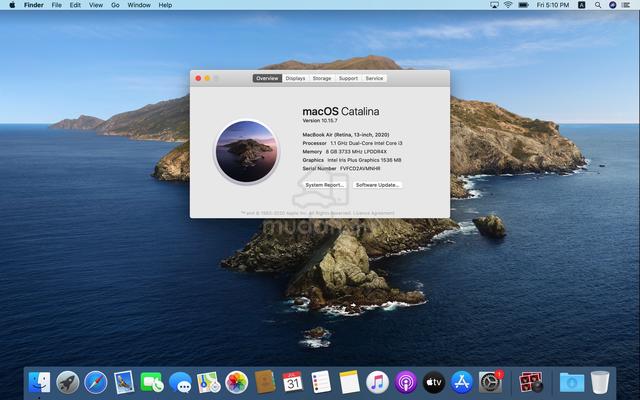Click 'Intel Iris Plus Graphics 1536 MB' value
The image size is (640, 400).
pos(364,160)
